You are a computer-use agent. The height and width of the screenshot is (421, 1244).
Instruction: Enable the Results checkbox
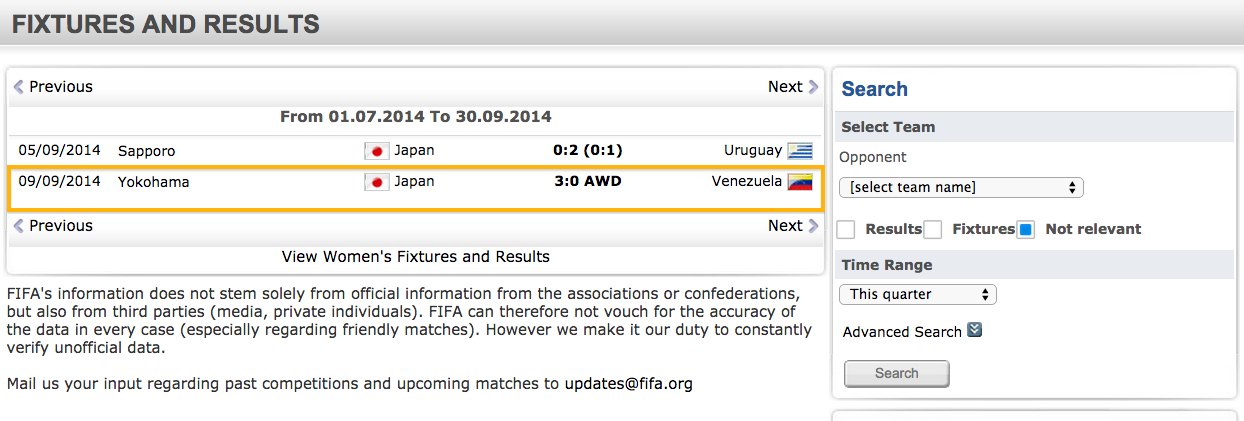click(x=846, y=230)
